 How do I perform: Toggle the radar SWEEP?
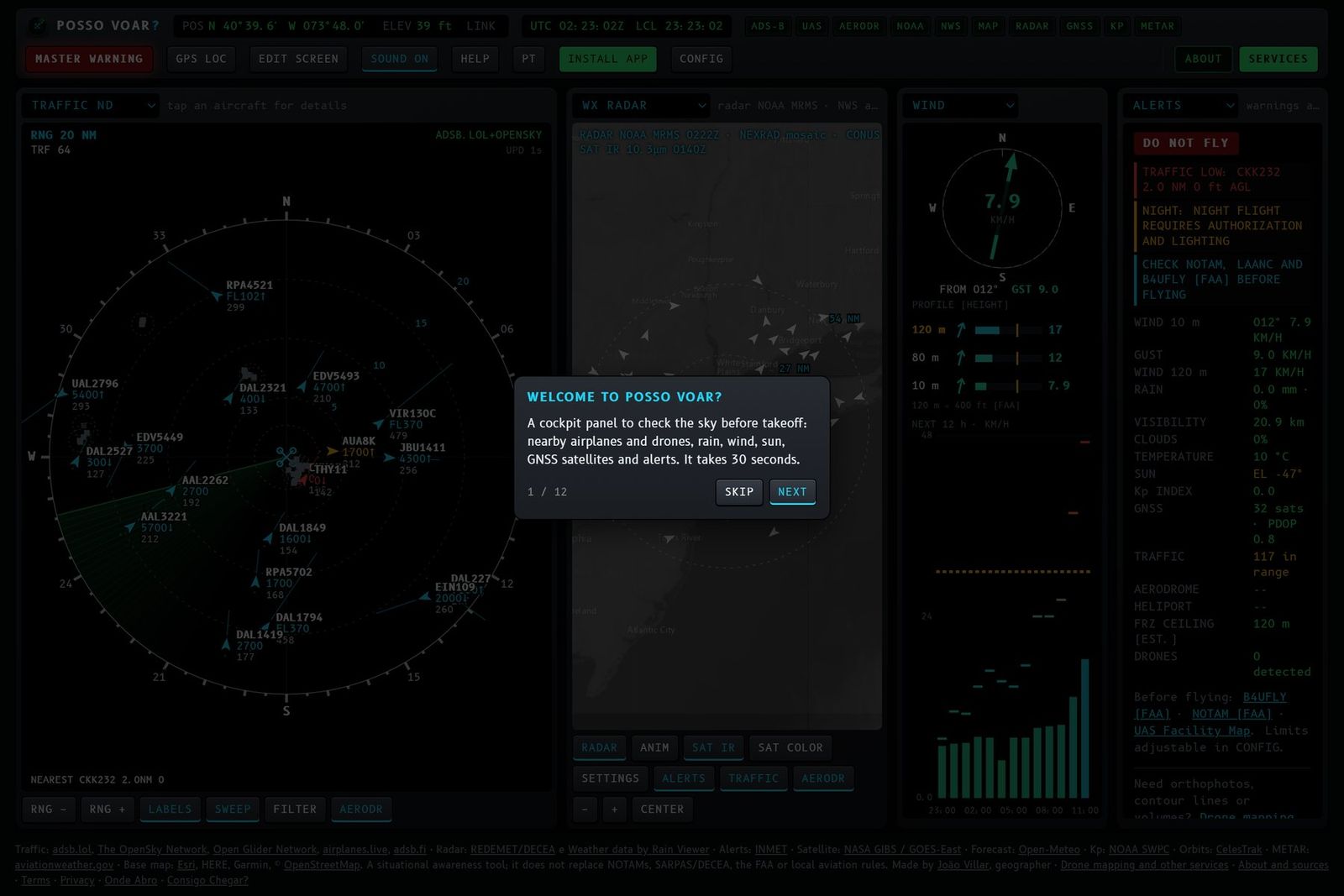(233, 810)
